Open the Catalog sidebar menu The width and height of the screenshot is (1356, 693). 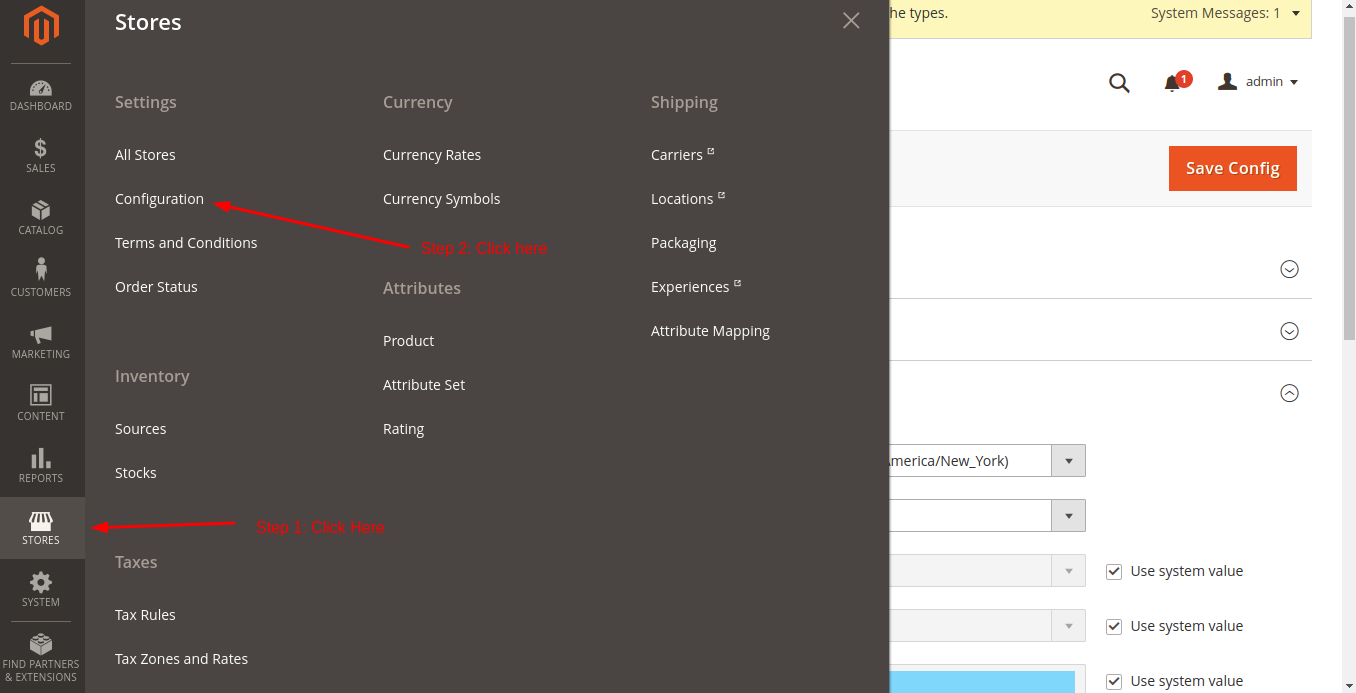[41, 219]
